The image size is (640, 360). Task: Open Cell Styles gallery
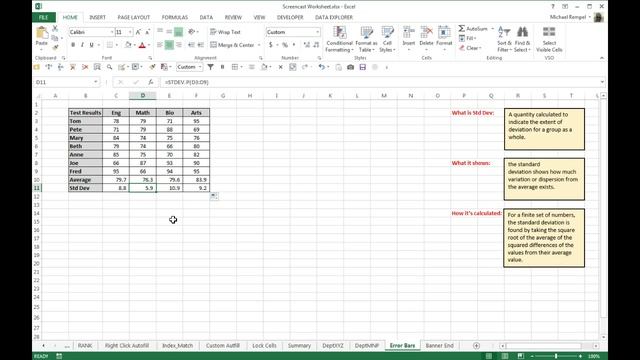click(x=387, y=39)
